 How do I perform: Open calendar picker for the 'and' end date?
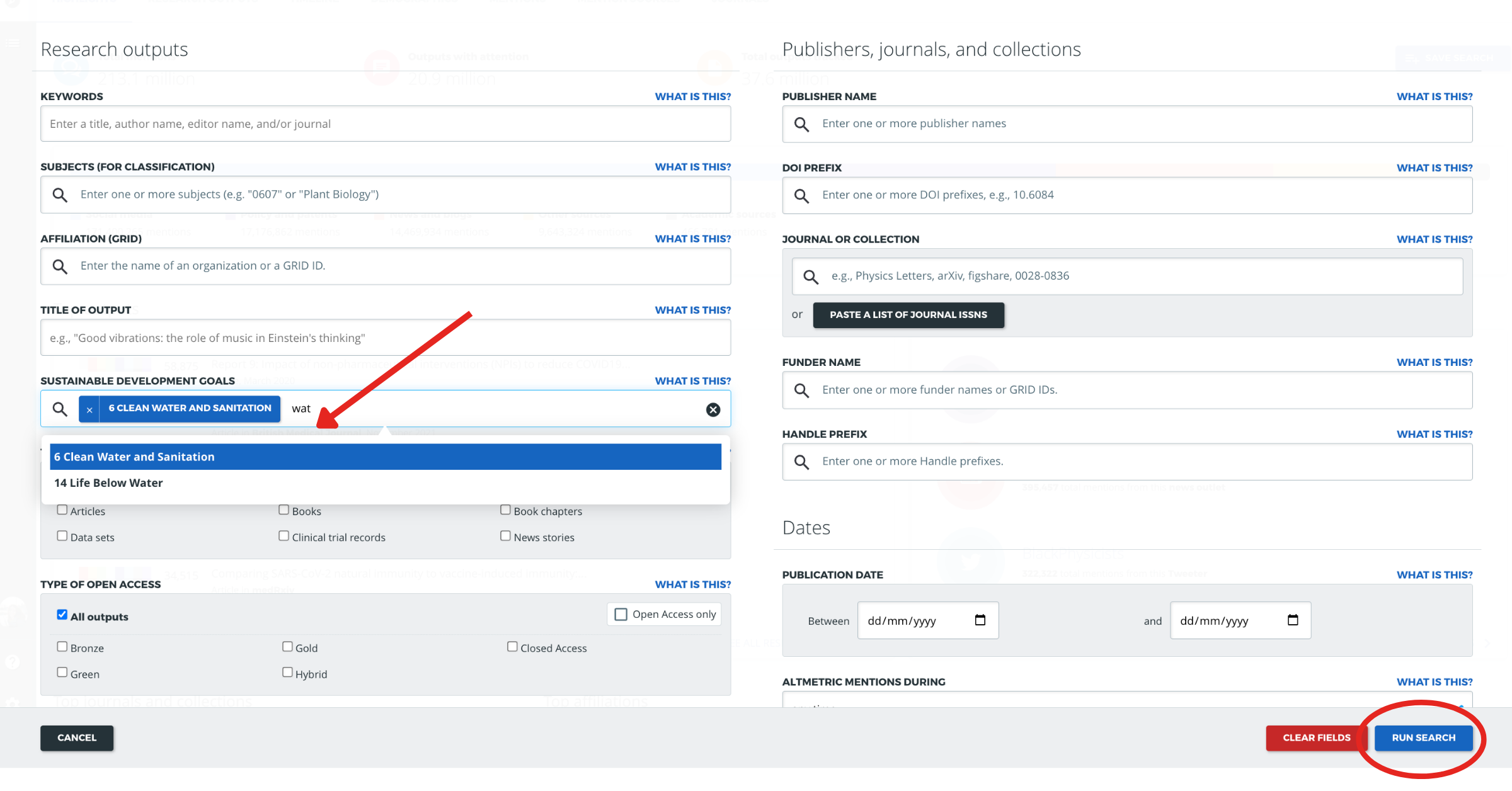(x=1293, y=620)
